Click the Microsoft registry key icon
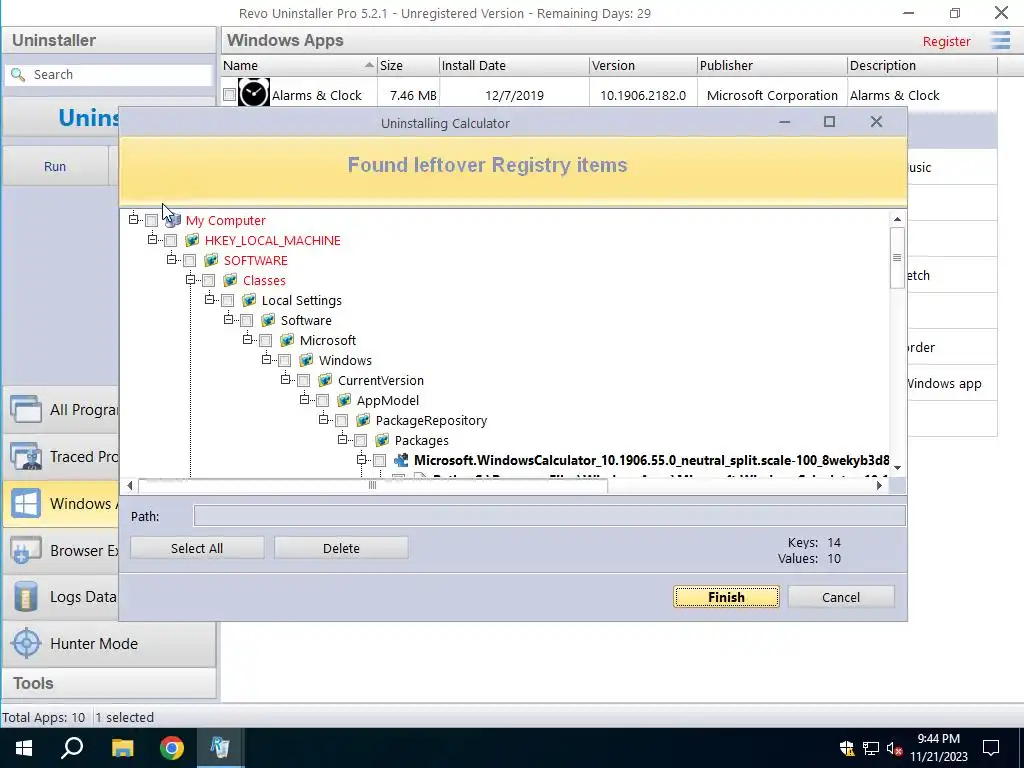This screenshot has width=1024, height=768. point(287,340)
